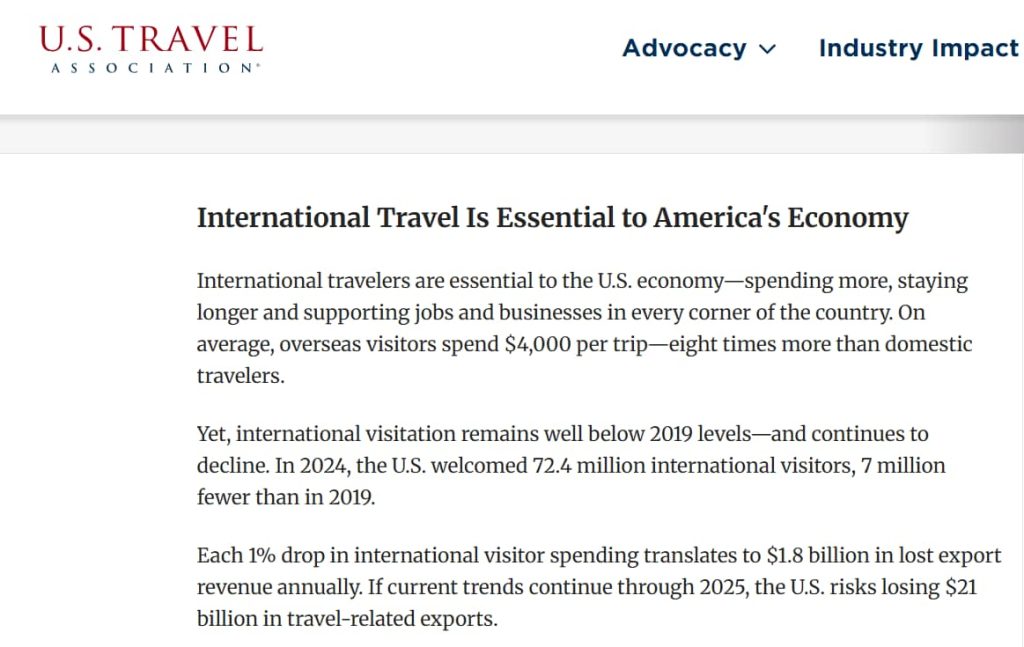Open the Advocacy menu

pos(684,48)
